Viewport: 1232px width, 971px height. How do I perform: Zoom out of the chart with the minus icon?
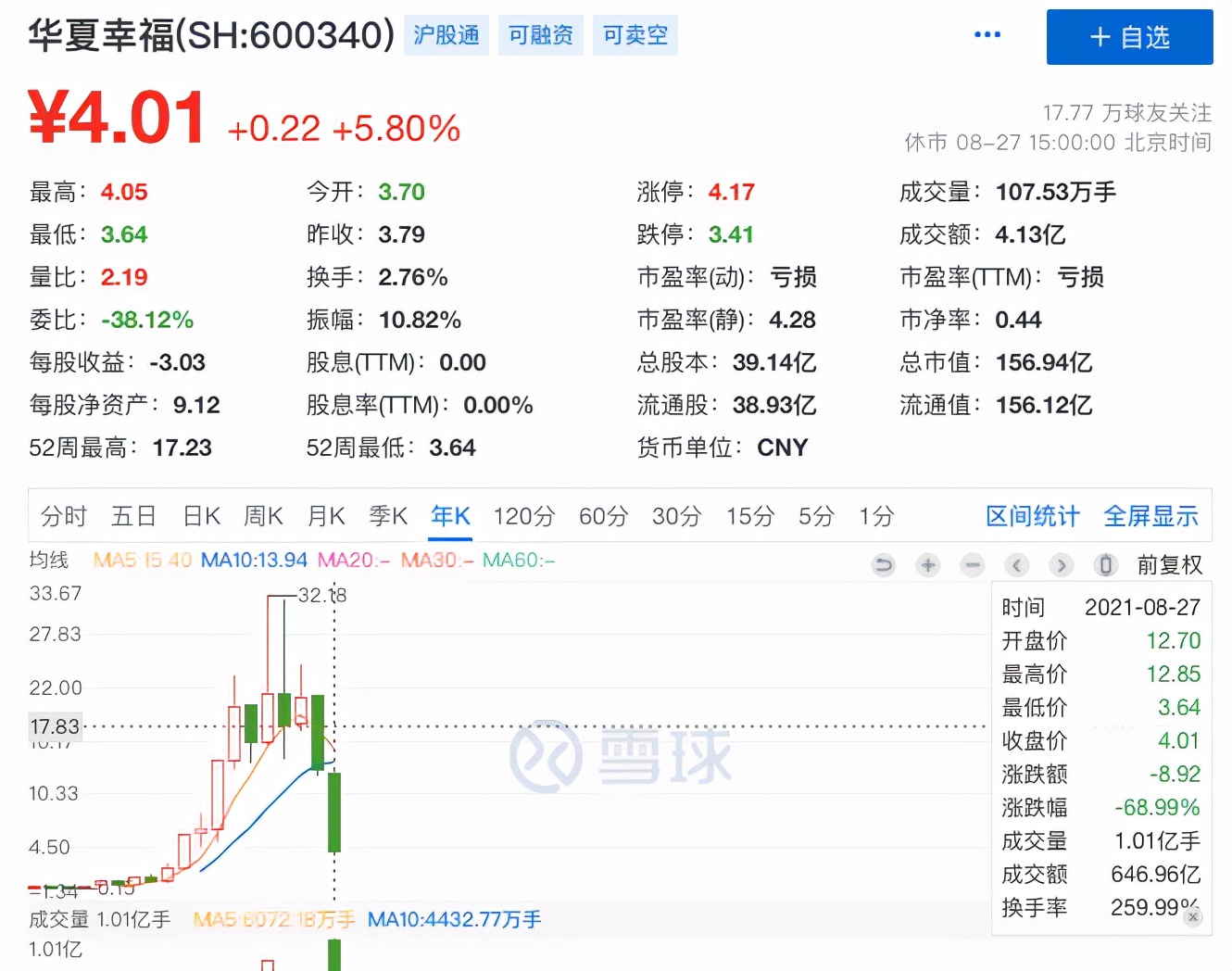coord(972,565)
